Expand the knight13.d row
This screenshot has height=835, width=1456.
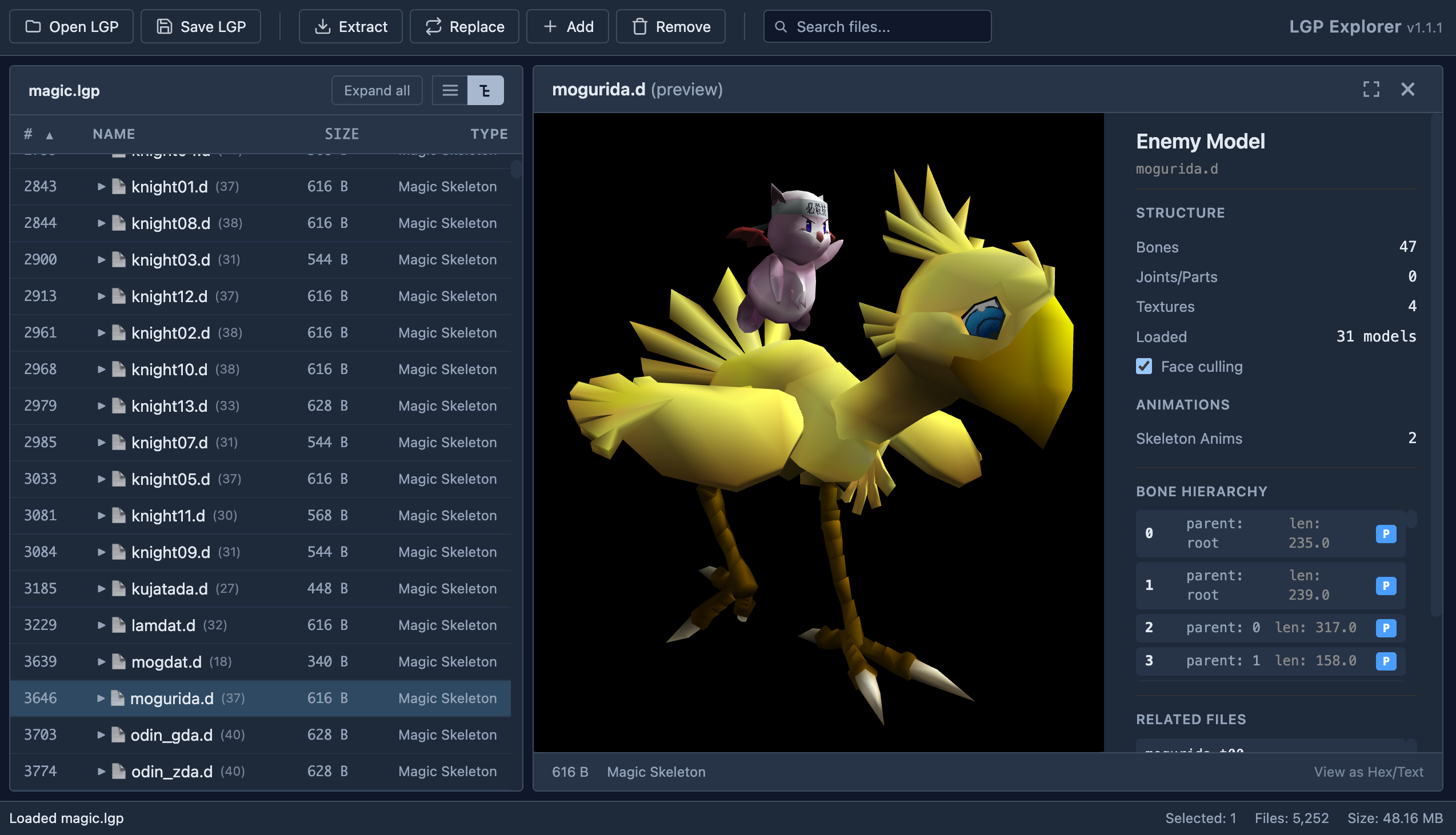(x=101, y=406)
